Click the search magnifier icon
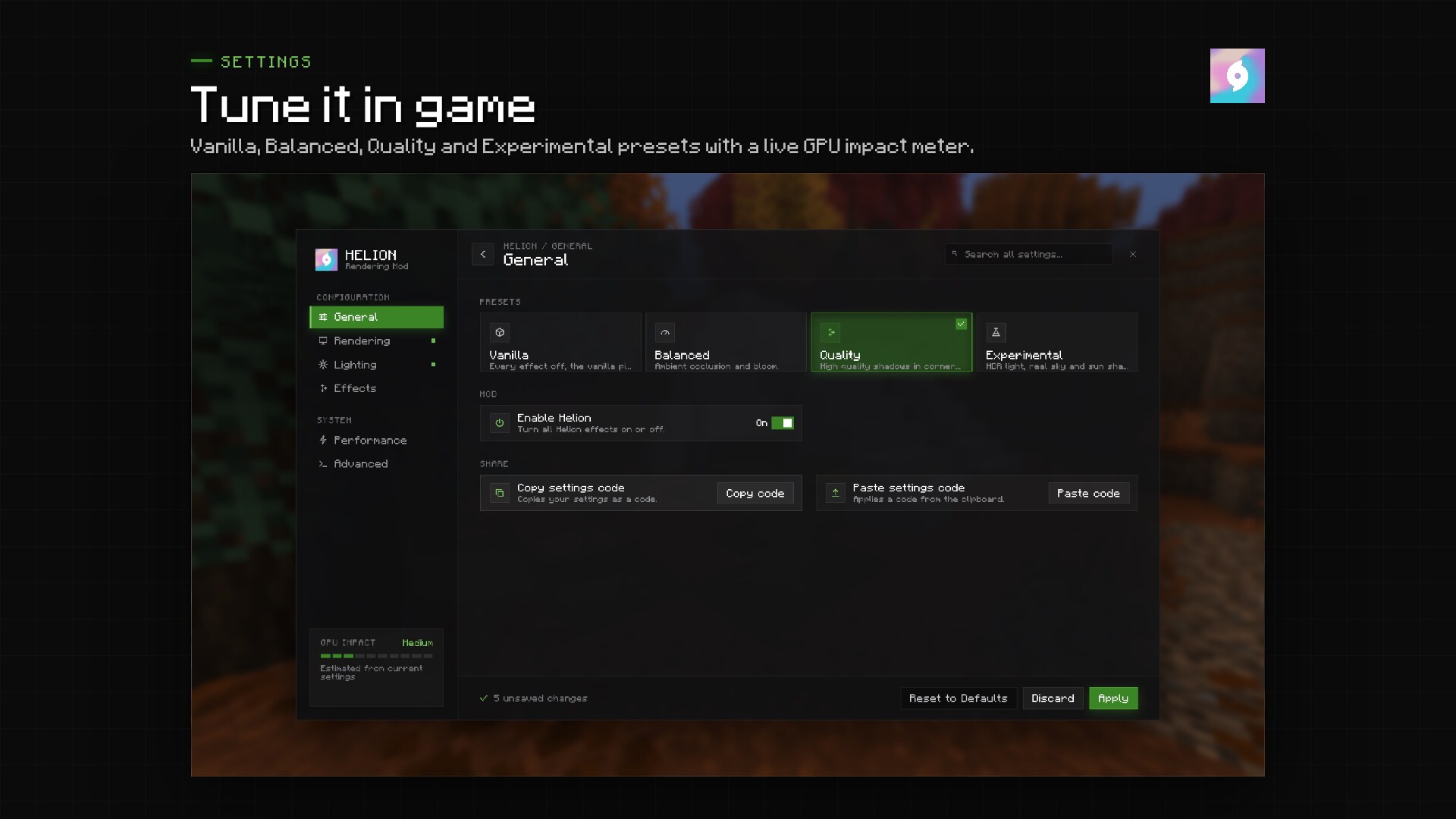This screenshot has width=1456, height=819. coord(955,254)
